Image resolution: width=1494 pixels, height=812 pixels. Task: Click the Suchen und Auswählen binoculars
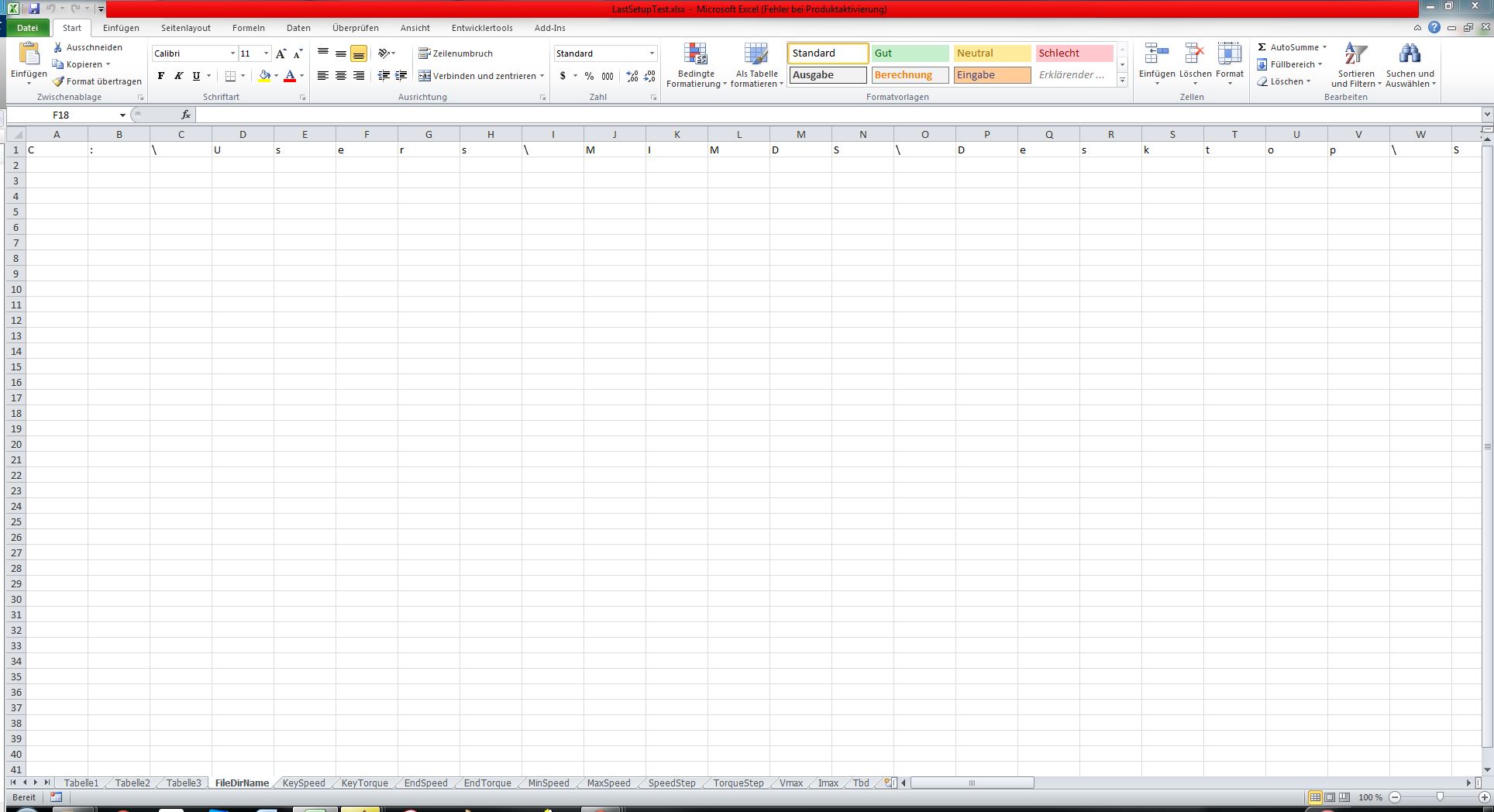pos(1410,54)
